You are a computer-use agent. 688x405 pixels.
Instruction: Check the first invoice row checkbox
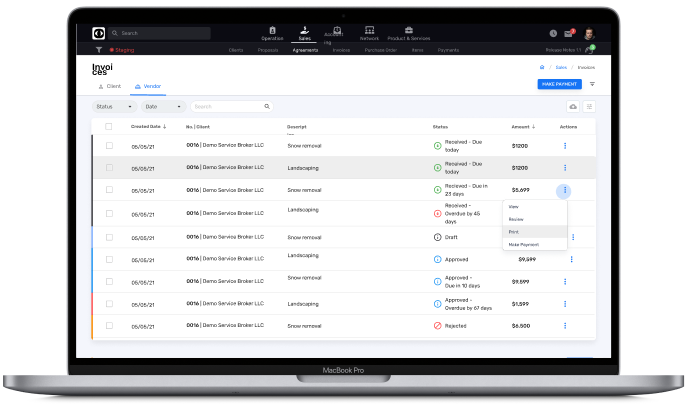(109, 145)
